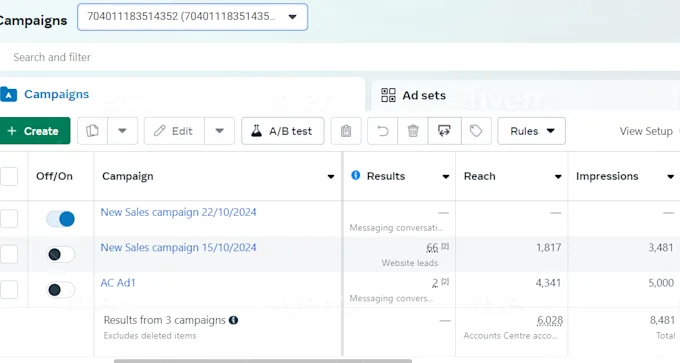Click the Search and filter field
Image resolution: width=680 pixels, height=363 pixels.
340,57
